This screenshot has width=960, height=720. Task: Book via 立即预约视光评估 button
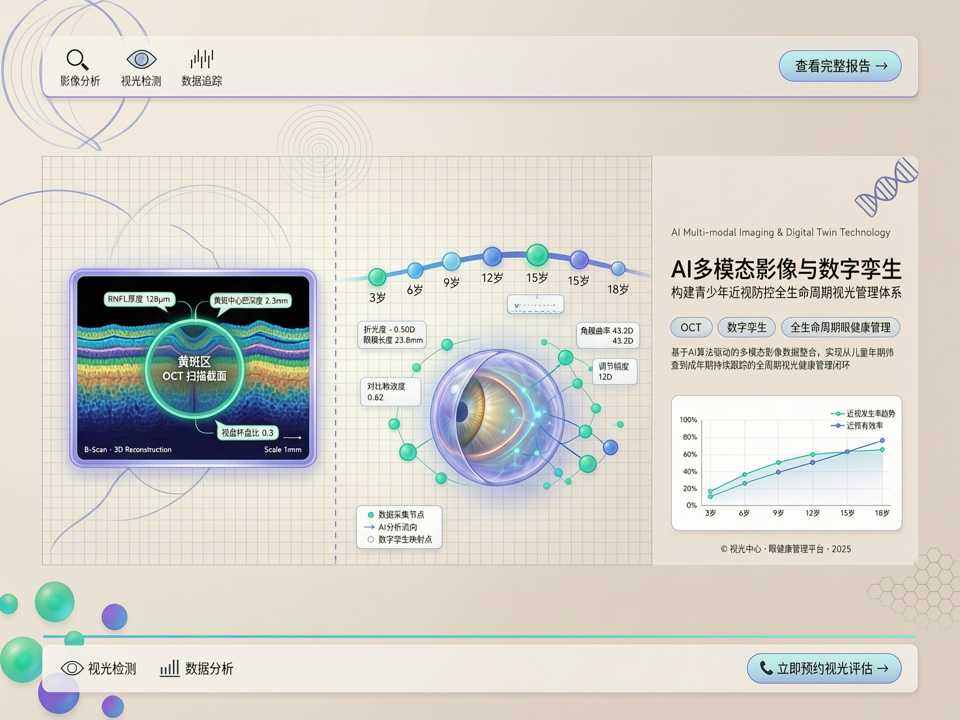(824, 669)
